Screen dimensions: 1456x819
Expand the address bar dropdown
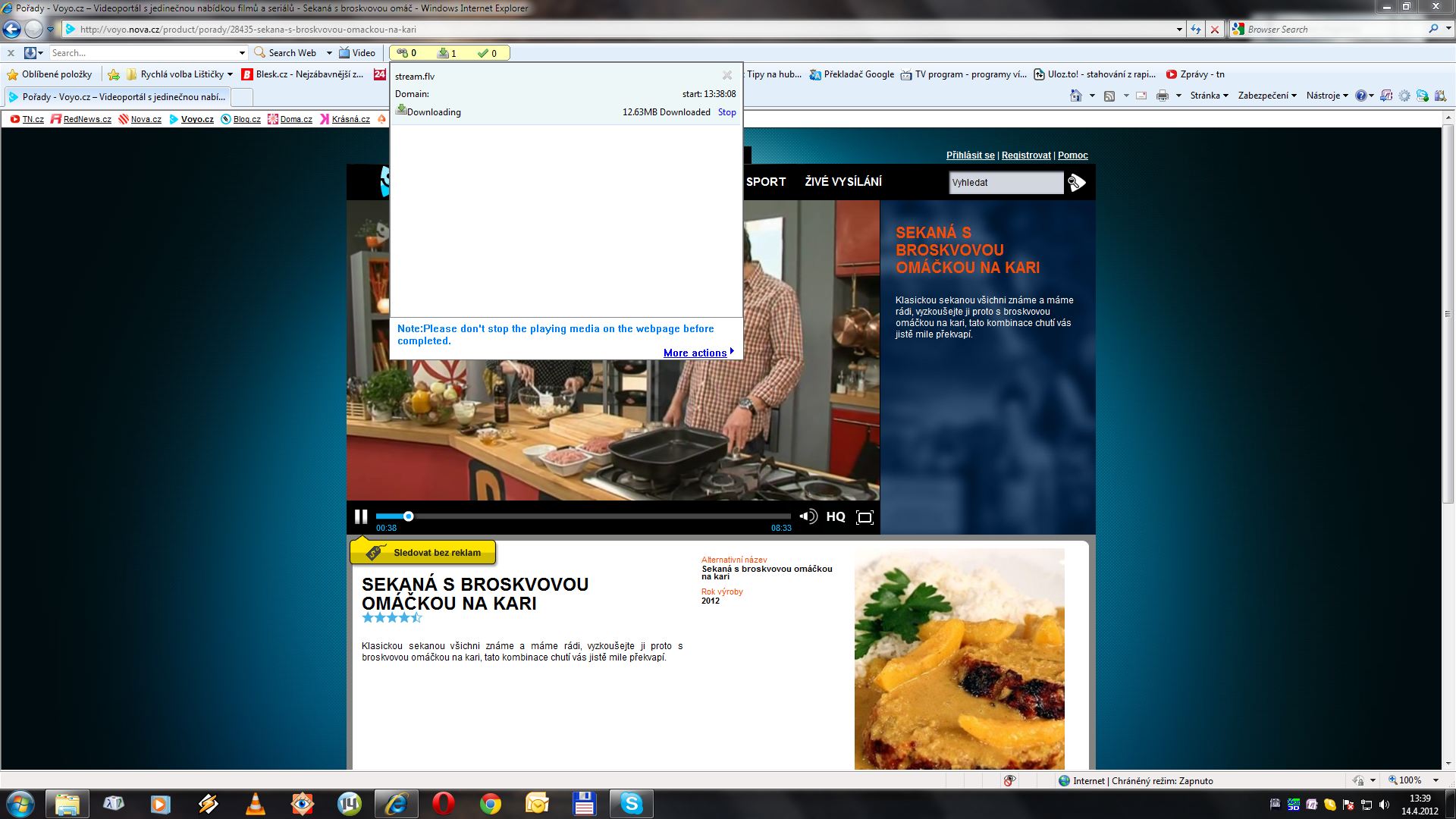pos(1179,30)
